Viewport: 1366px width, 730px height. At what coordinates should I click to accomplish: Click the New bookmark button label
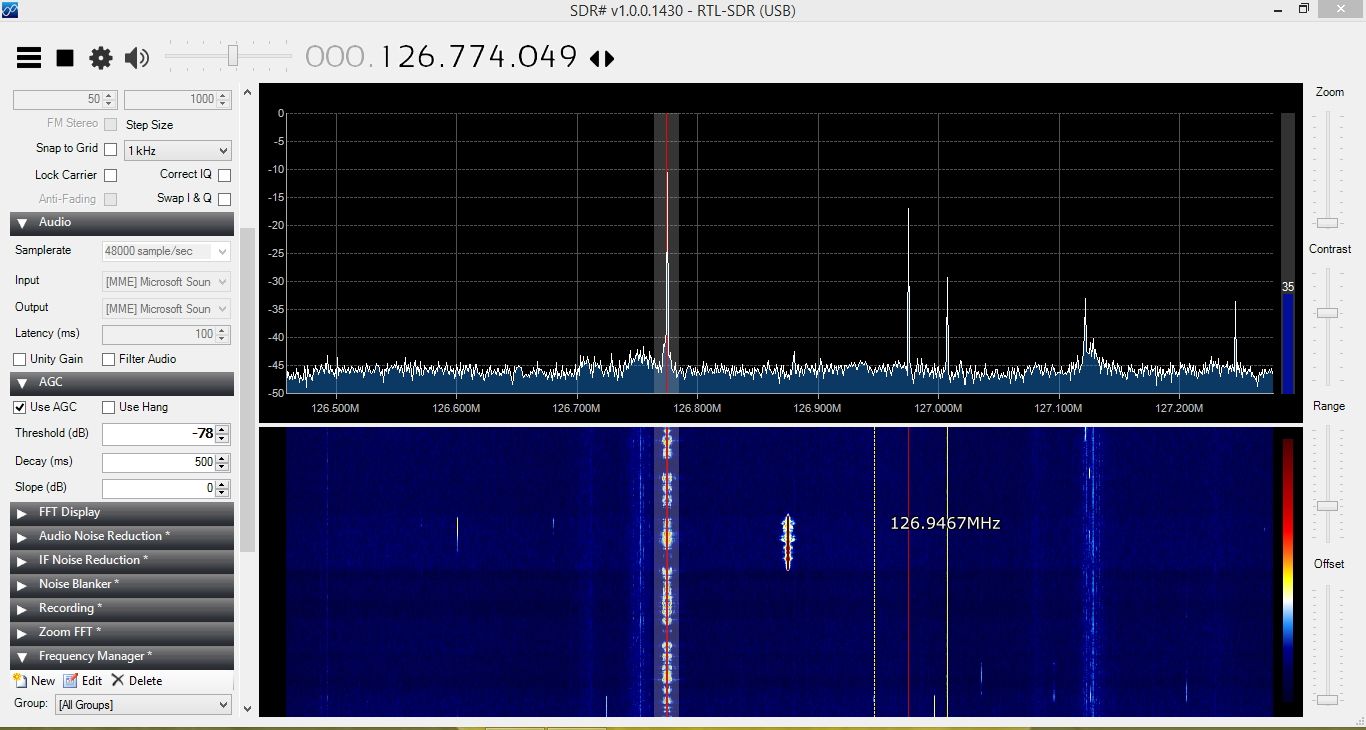[43, 681]
